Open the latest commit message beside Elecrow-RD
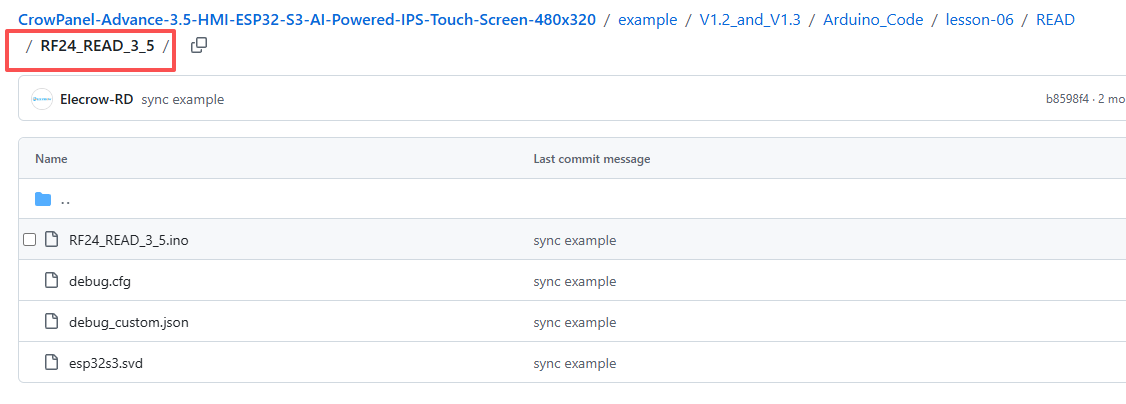This screenshot has width=1126, height=404. pos(182,99)
